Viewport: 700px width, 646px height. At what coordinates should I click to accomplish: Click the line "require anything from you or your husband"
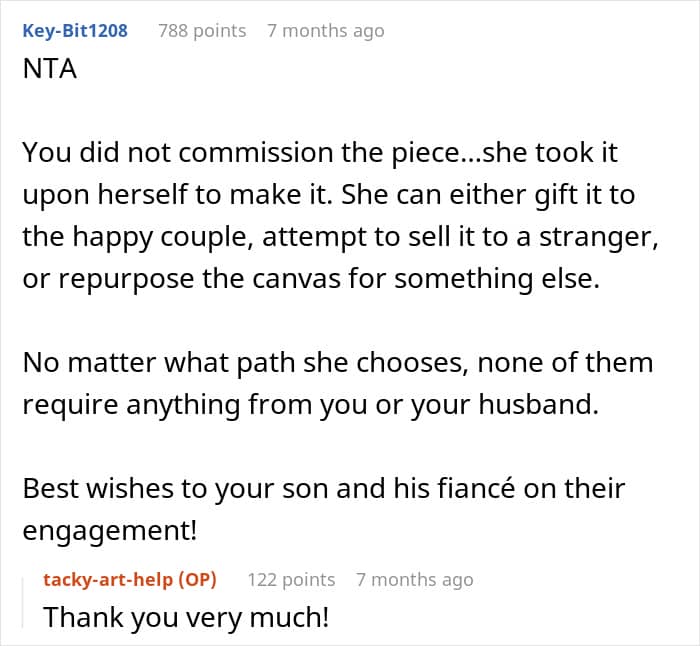[x=311, y=404]
